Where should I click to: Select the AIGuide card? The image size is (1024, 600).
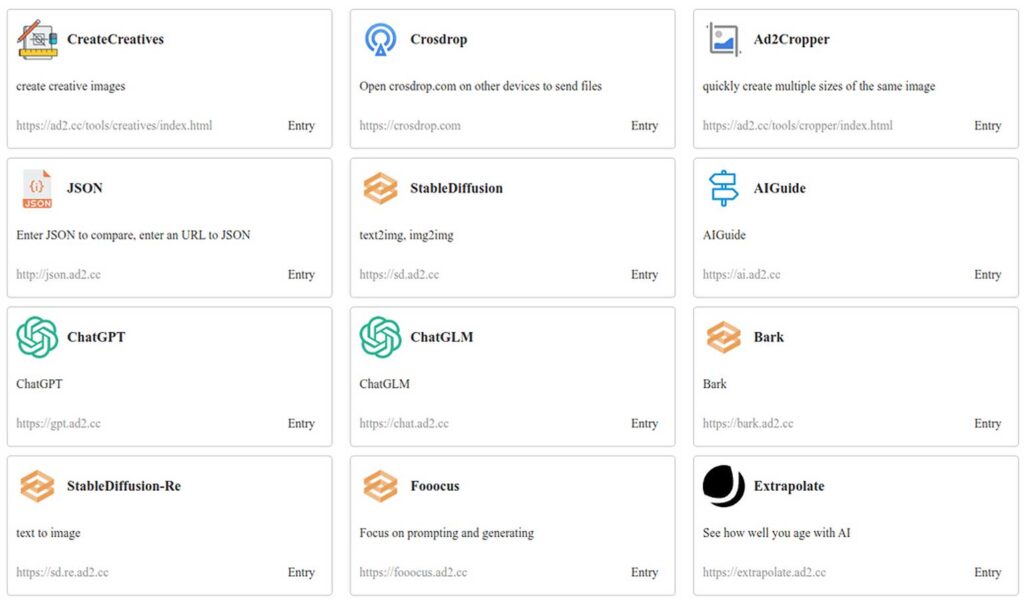pos(855,225)
